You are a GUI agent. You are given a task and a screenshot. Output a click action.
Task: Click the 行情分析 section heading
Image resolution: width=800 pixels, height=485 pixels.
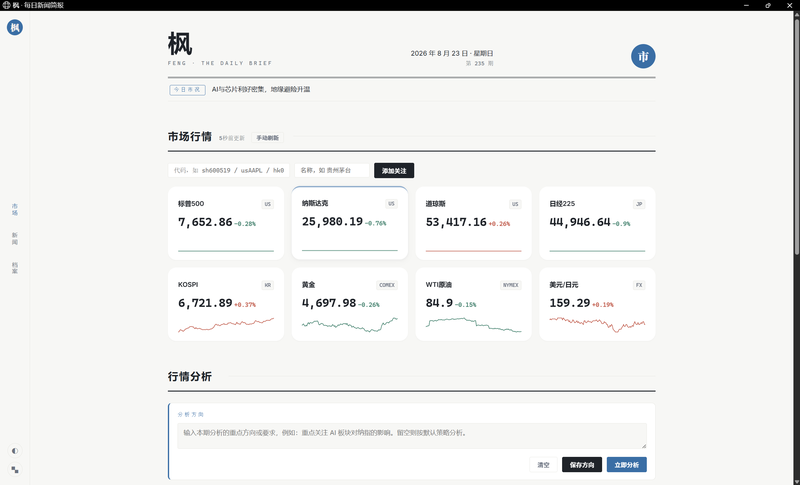pos(190,376)
